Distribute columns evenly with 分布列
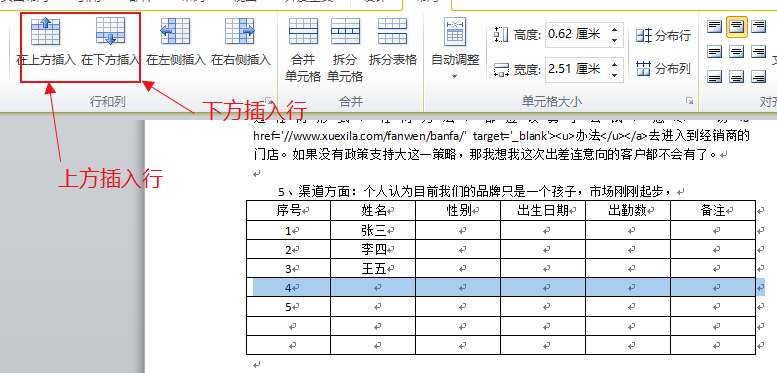 coord(663,68)
